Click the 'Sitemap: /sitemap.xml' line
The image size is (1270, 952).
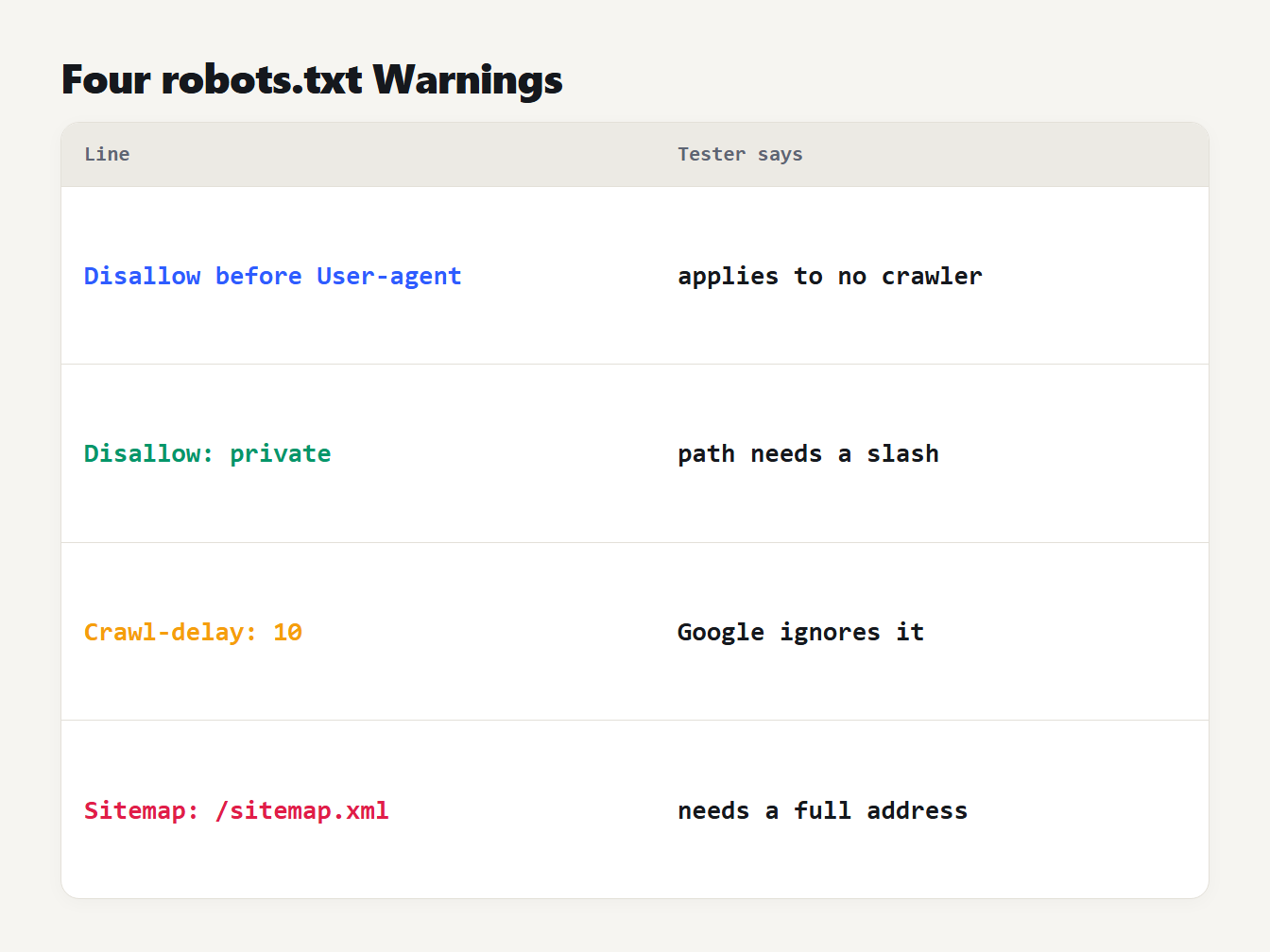pyautogui.click(x=236, y=810)
